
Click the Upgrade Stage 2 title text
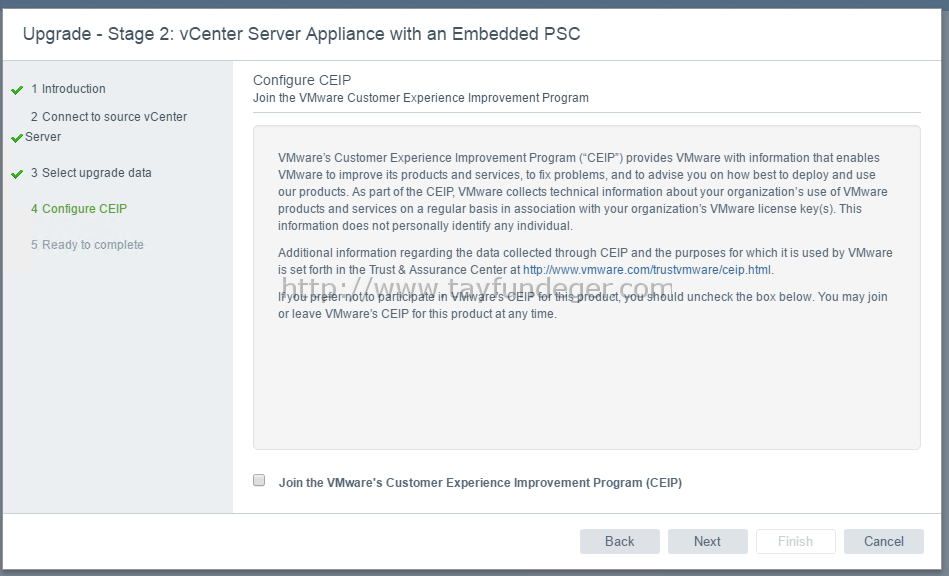click(x=301, y=34)
